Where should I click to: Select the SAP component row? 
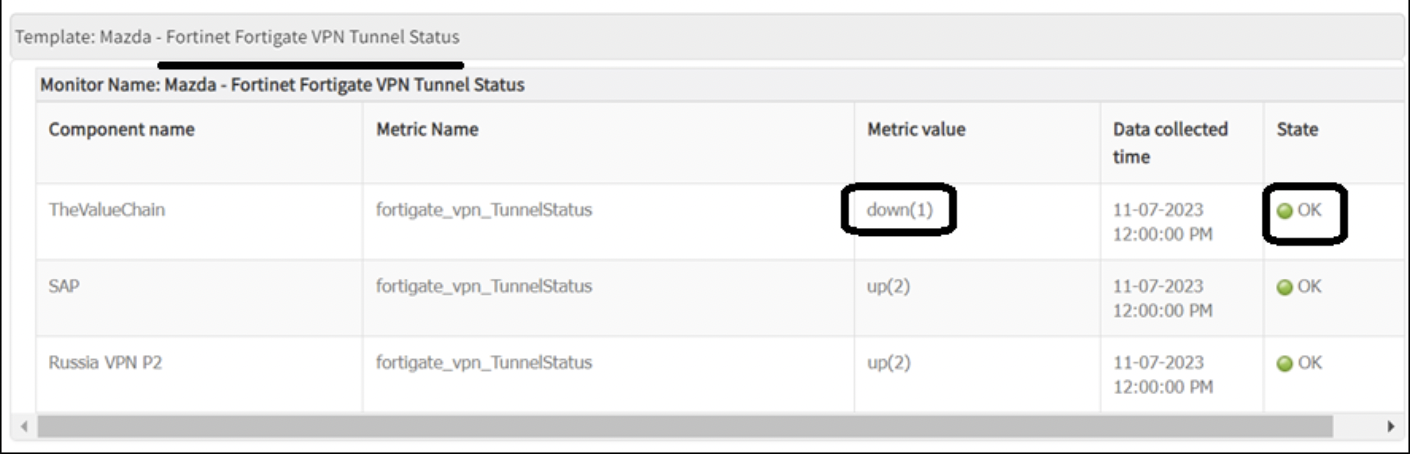[64, 286]
